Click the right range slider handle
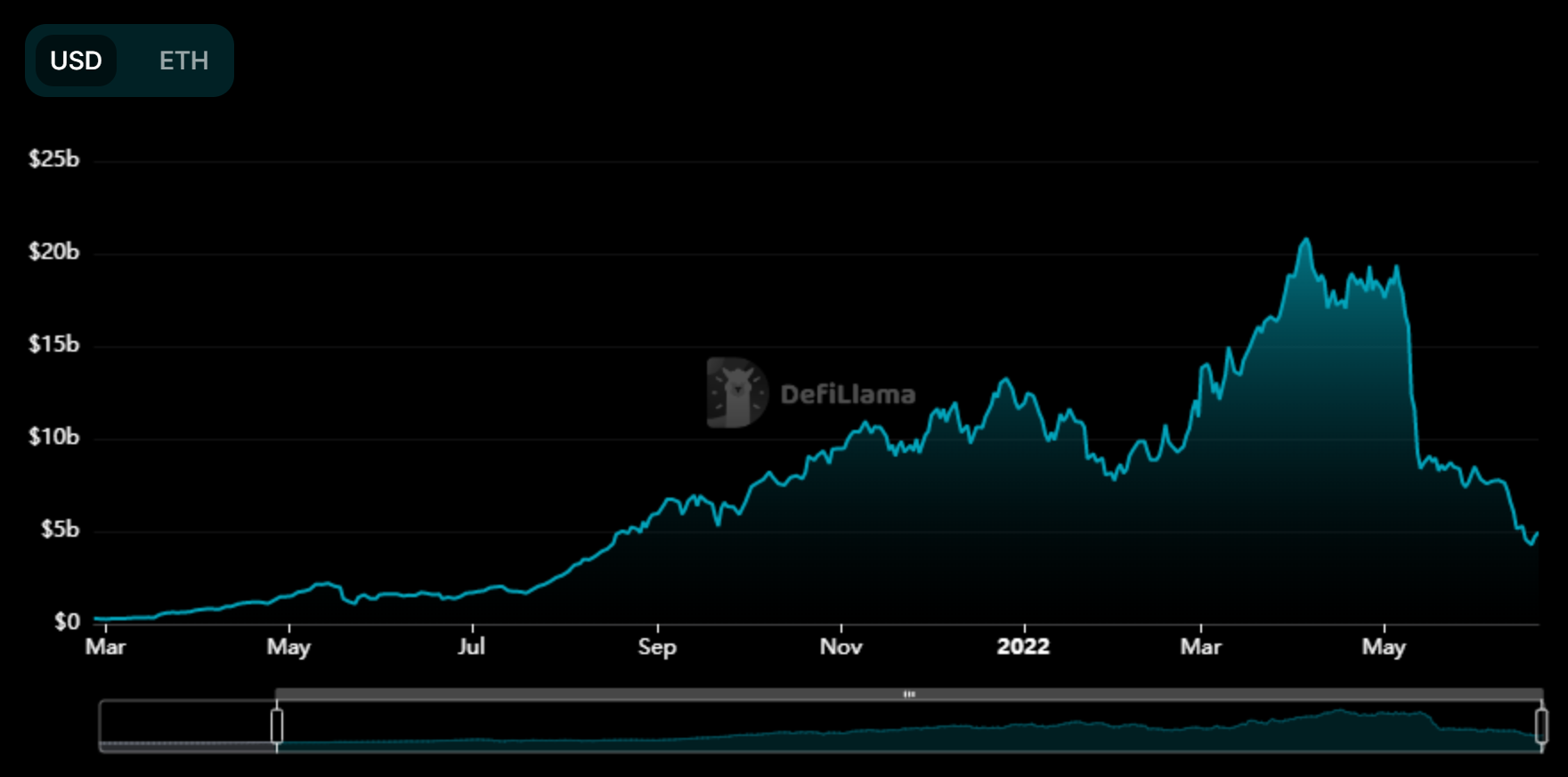Image resolution: width=1568 pixels, height=777 pixels. pos(1541,725)
